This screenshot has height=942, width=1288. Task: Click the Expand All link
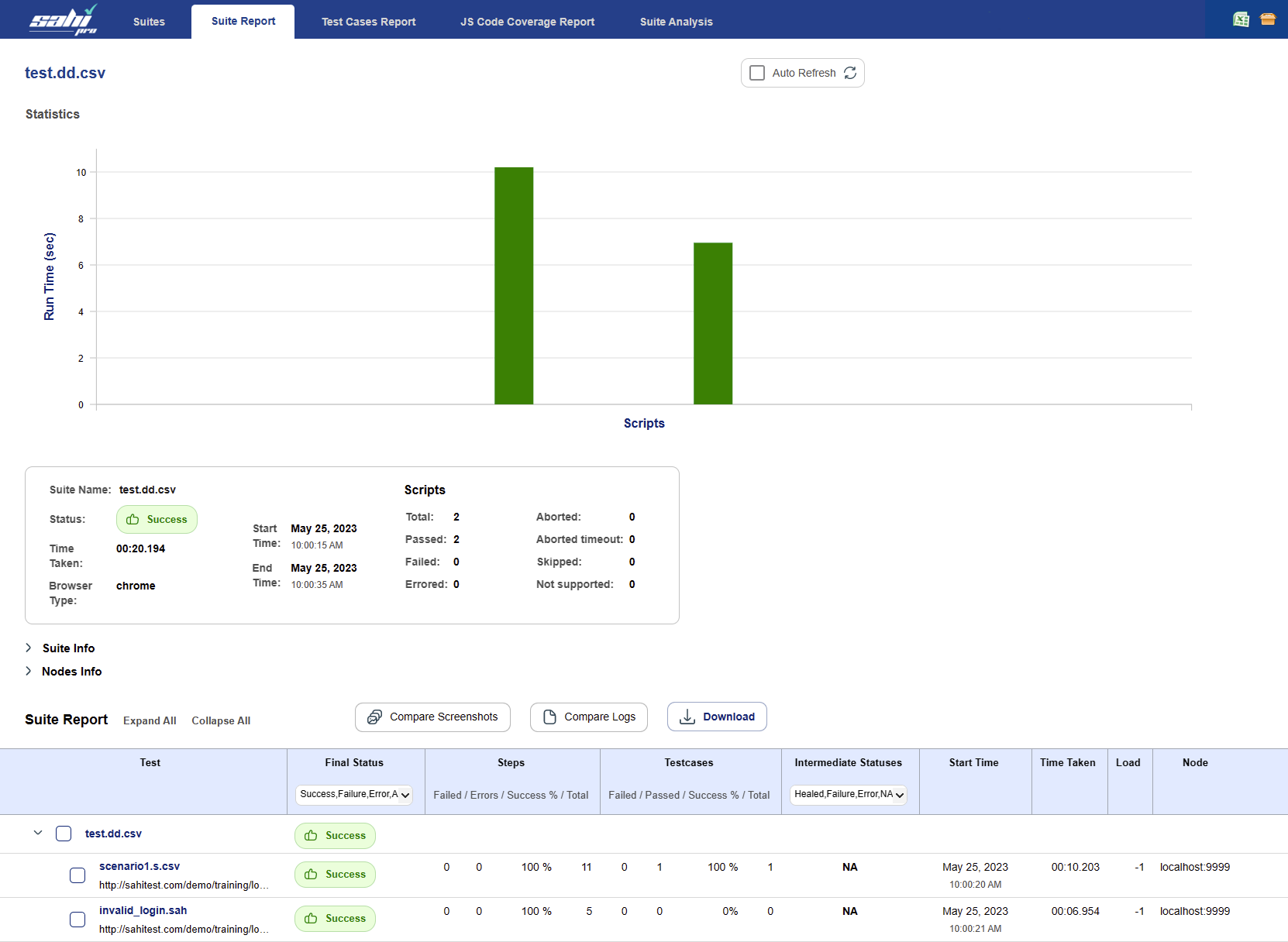click(150, 721)
